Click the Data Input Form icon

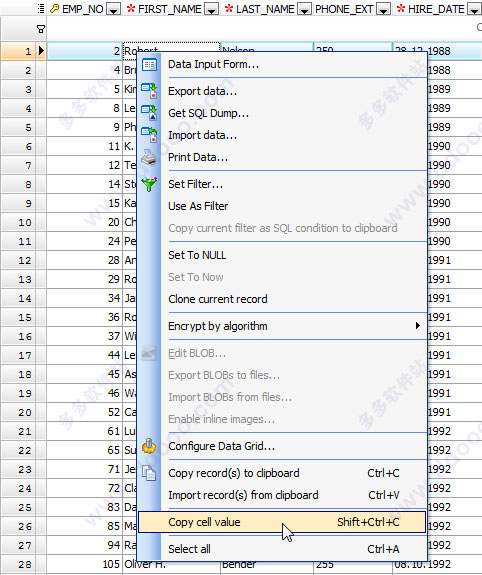149,65
